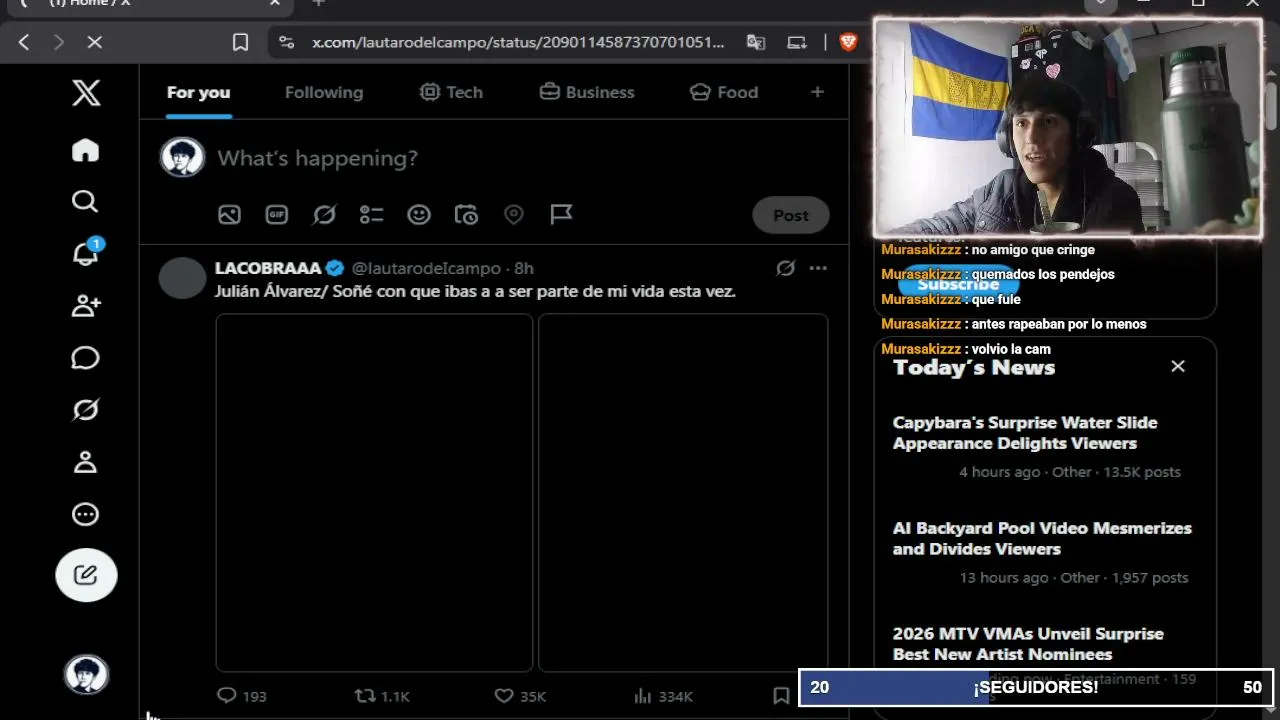This screenshot has width=1280, height=720.
Task: Tag a location in the composer
Action: point(514,214)
